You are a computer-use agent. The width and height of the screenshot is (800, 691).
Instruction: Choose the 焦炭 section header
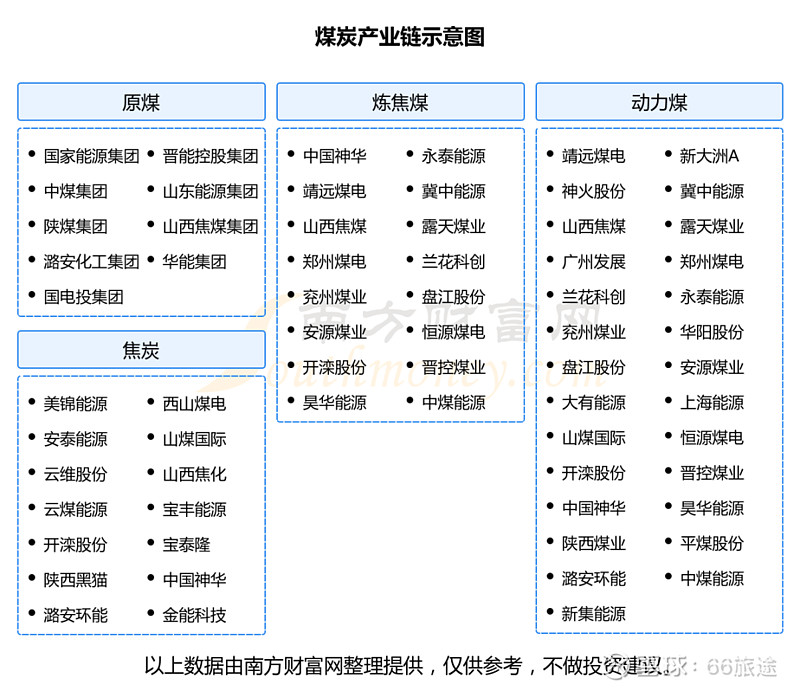pyautogui.click(x=141, y=351)
